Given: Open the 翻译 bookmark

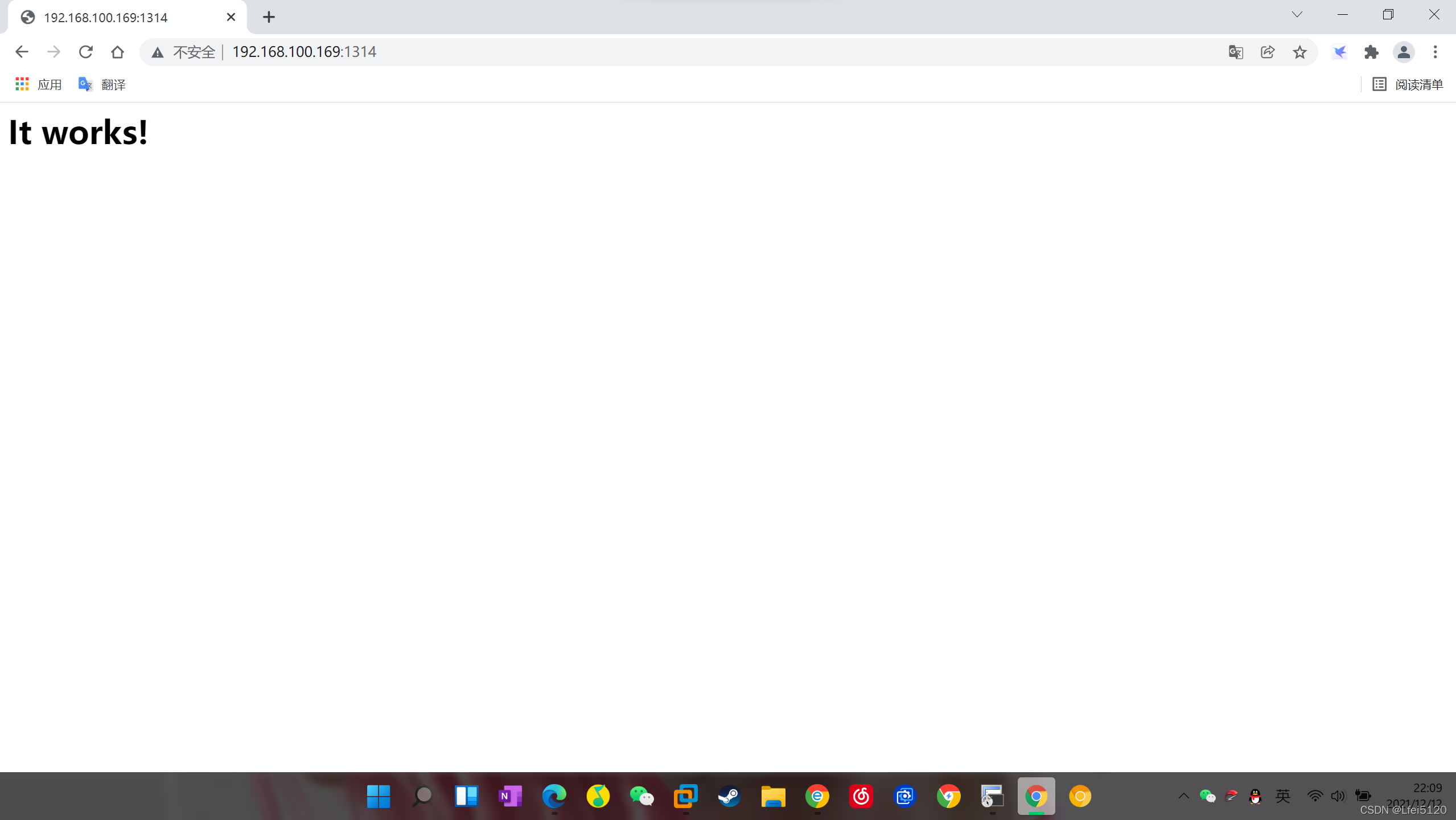Looking at the screenshot, I should click(102, 84).
